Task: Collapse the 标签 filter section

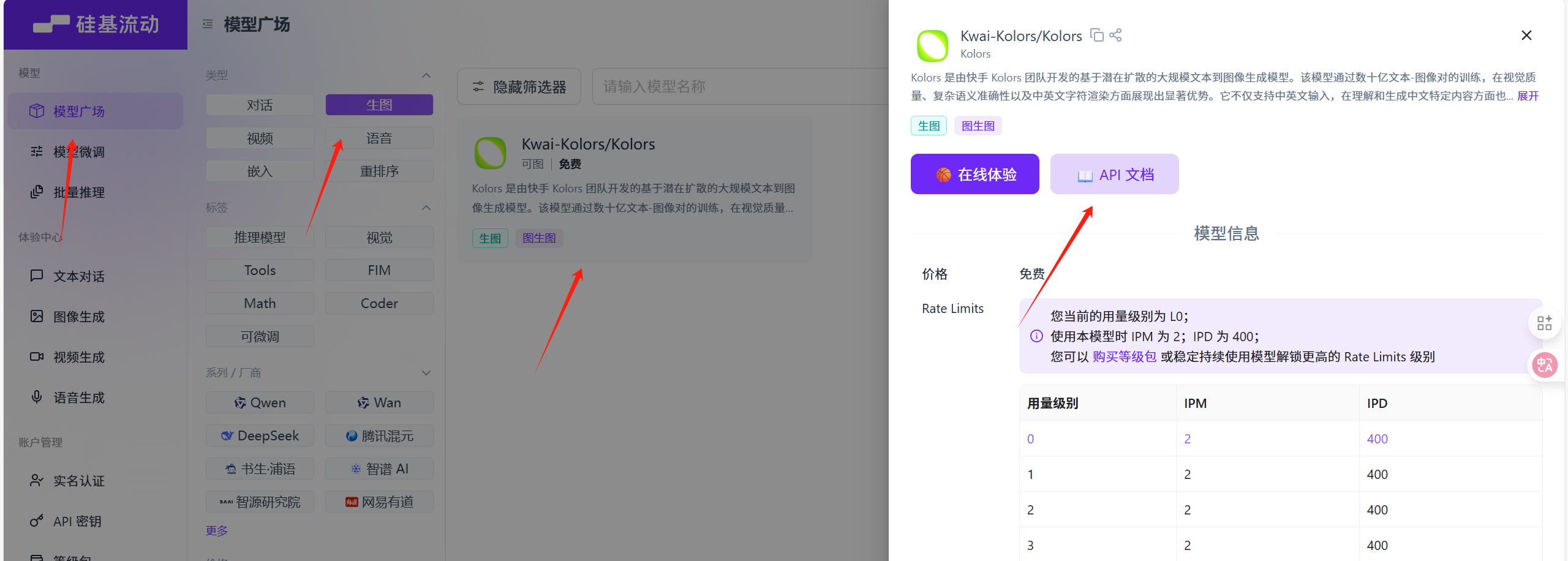Action: pos(426,208)
